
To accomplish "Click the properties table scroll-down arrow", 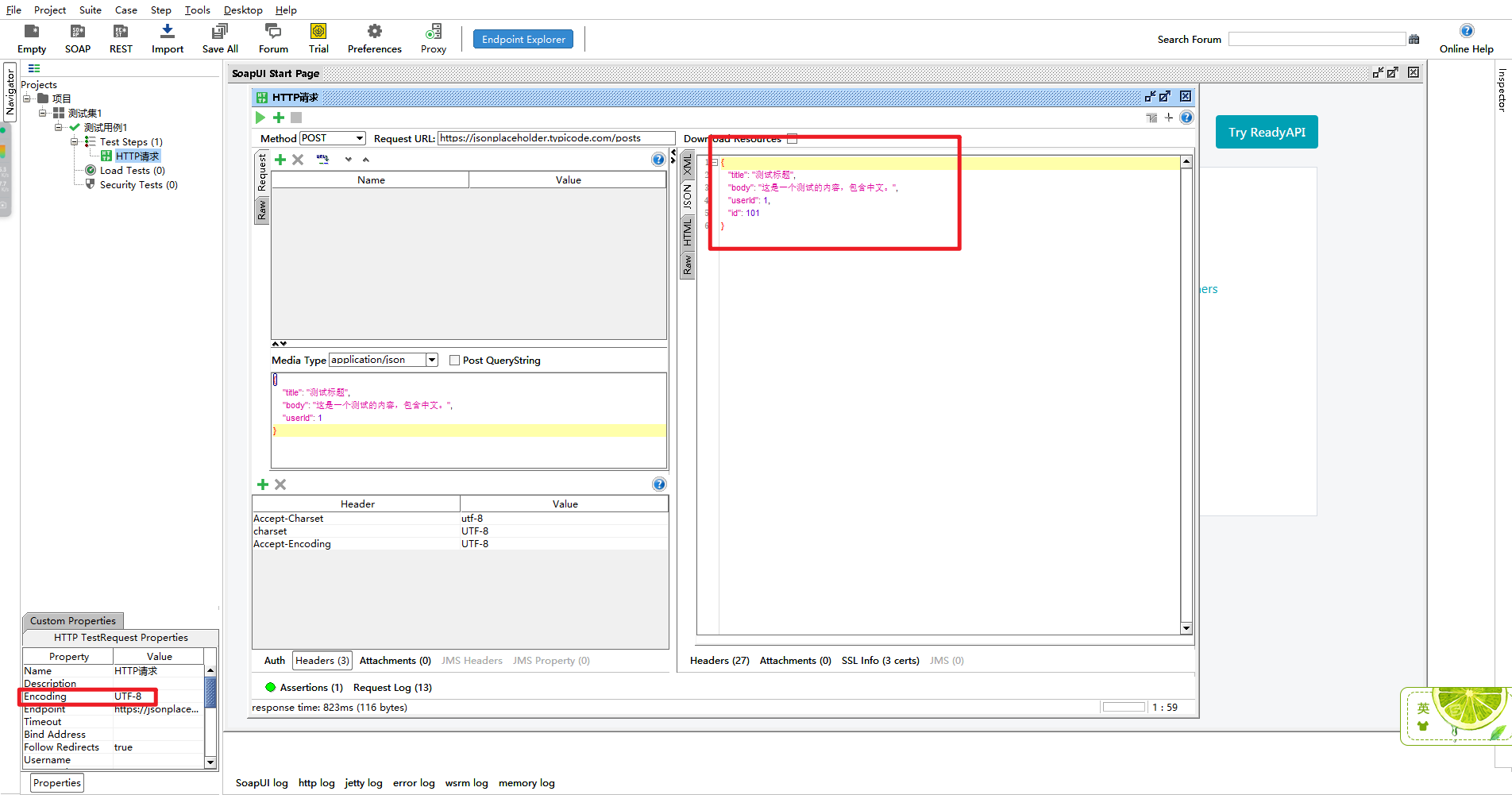I will 210,762.
